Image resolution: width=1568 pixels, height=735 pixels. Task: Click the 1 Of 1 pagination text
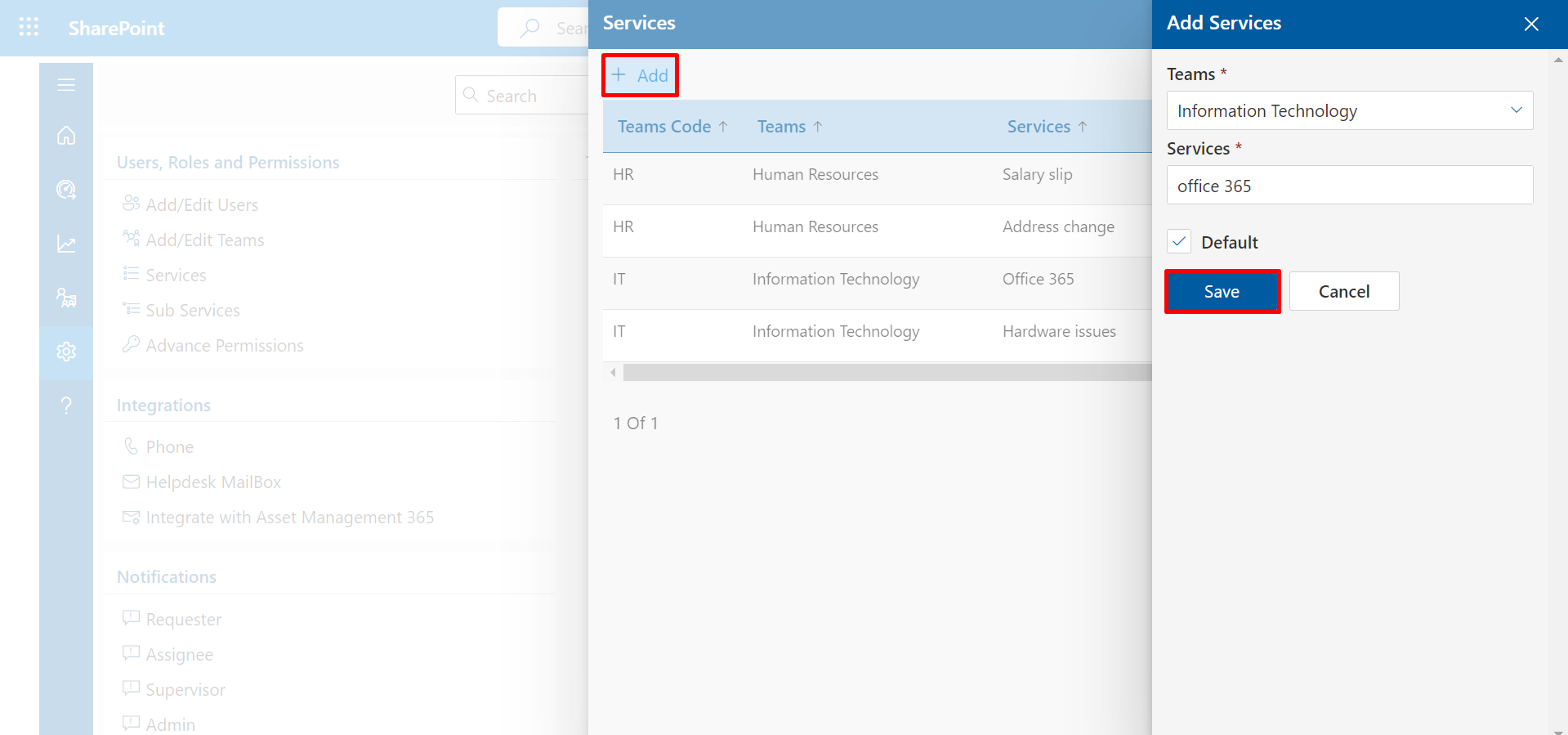click(636, 423)
